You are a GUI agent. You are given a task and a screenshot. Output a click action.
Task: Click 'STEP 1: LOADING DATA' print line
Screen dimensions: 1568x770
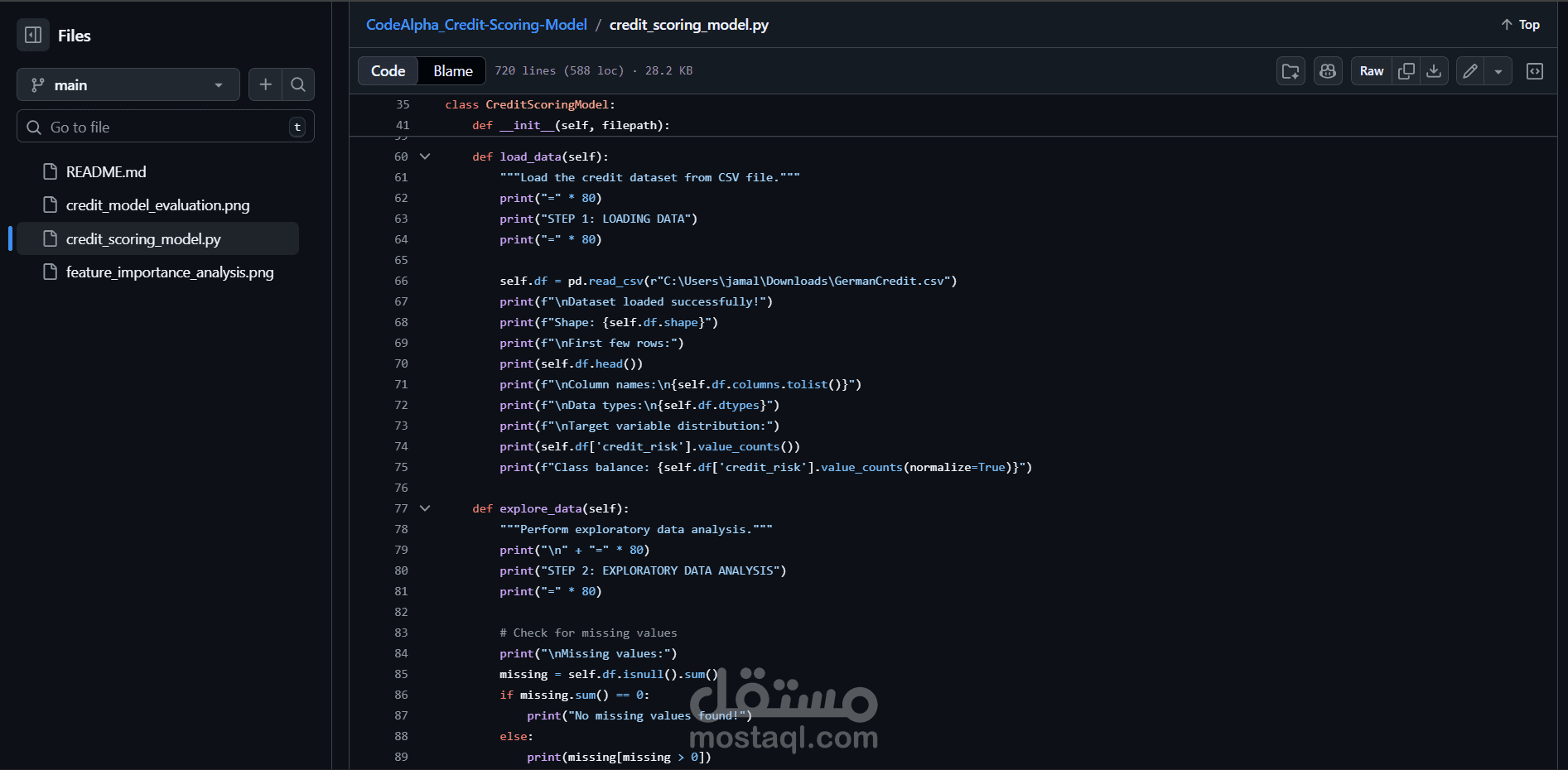point(598,219)
